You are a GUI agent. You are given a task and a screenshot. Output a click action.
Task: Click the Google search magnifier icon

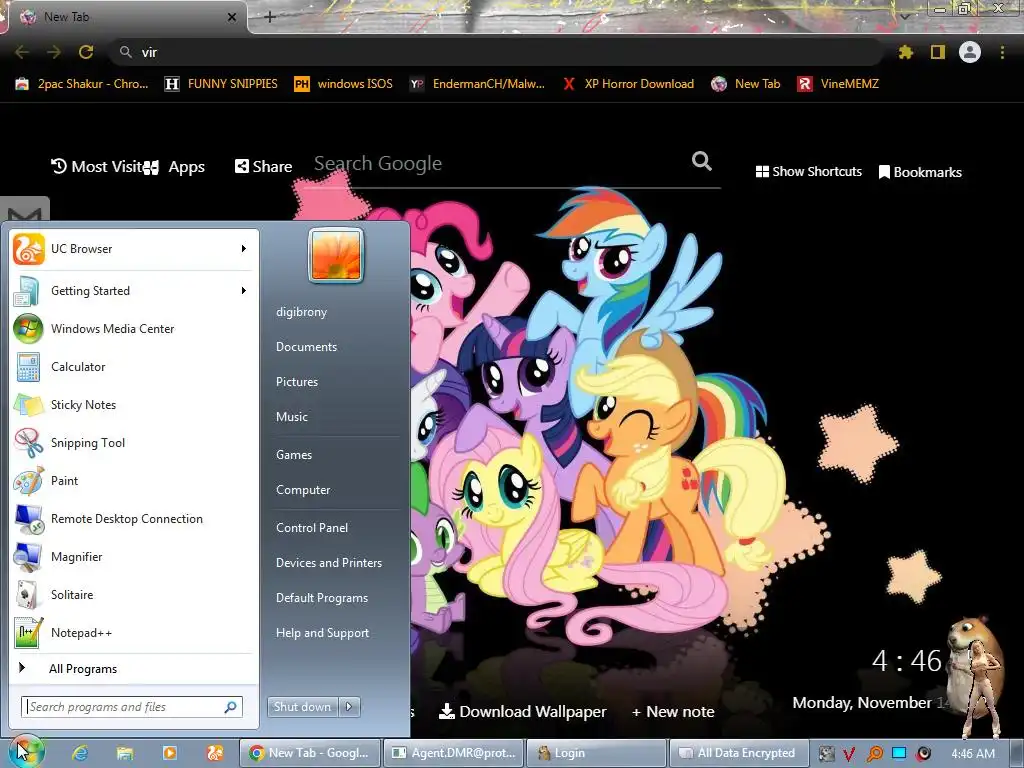tap(702, 161)
